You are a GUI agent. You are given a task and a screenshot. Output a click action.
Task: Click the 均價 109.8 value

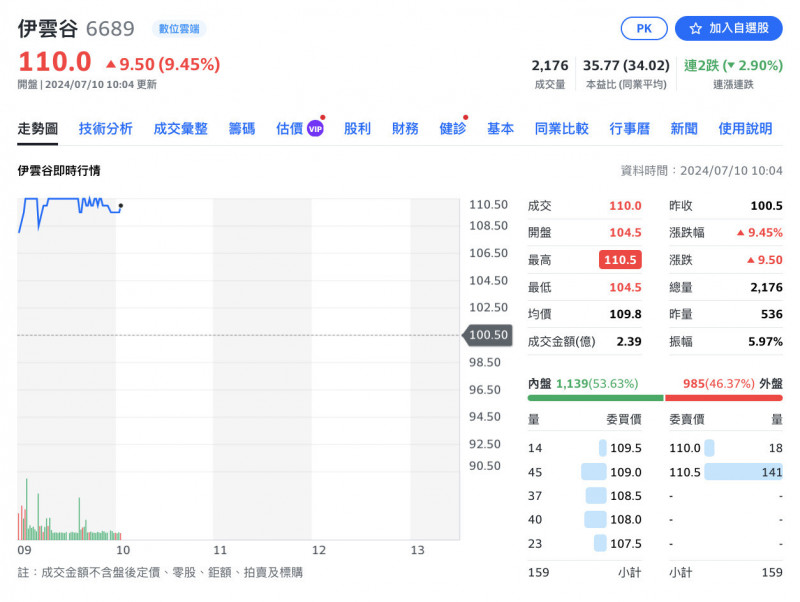pos(625,314)
